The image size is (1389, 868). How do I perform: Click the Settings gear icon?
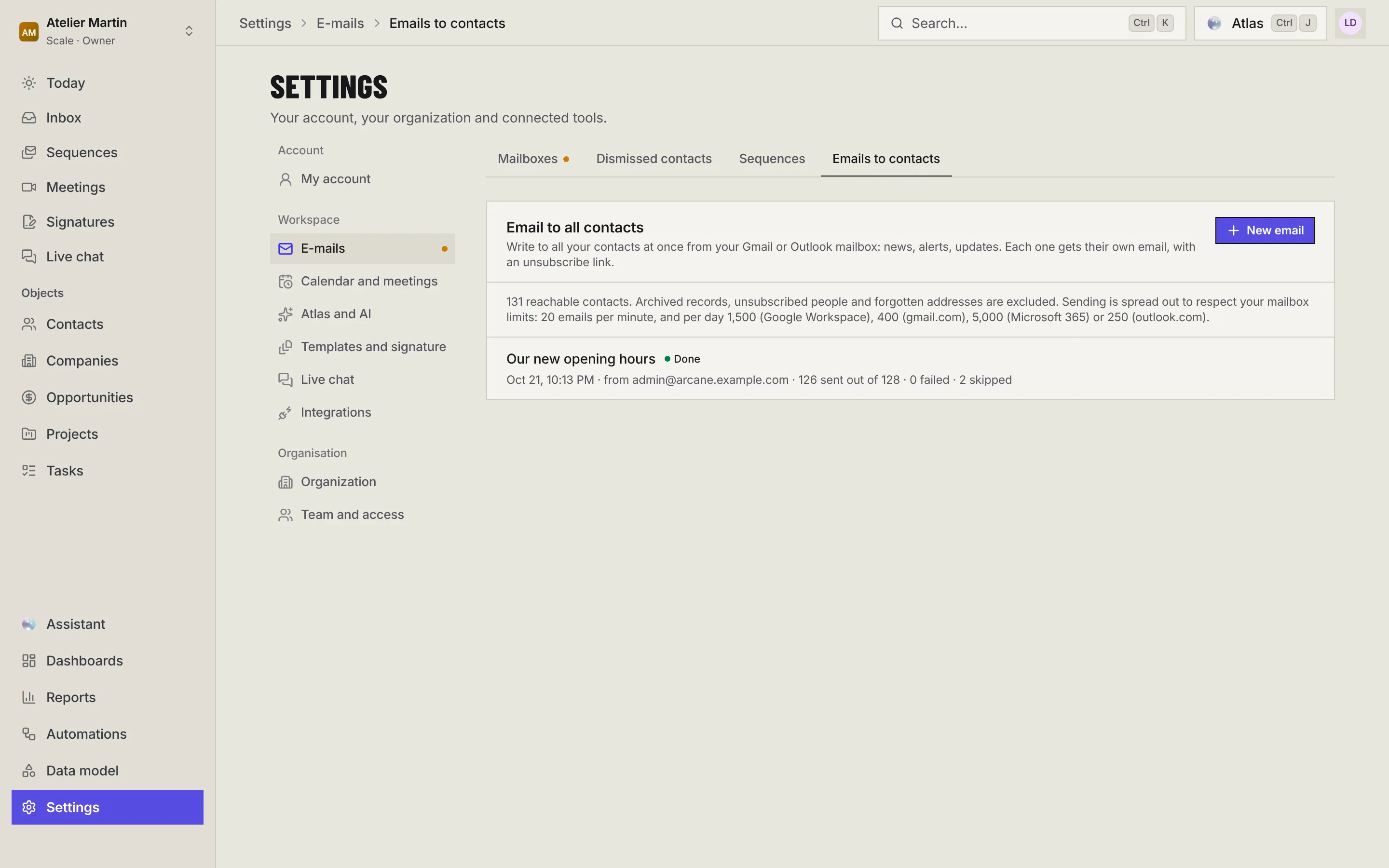coord(29,807)
